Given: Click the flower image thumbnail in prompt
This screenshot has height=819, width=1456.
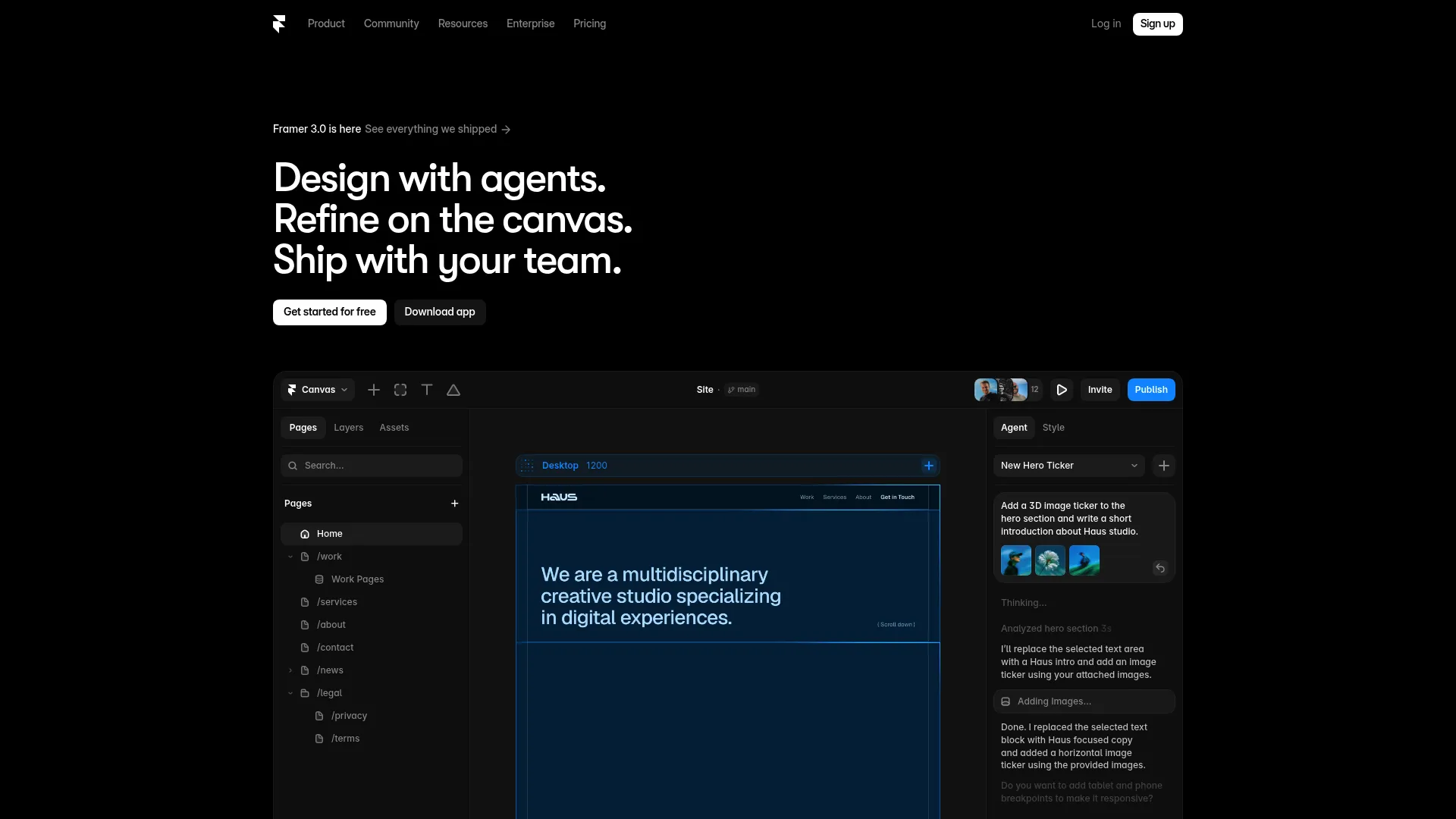Looking at the screenshot, I should (x=1050, y=560).
